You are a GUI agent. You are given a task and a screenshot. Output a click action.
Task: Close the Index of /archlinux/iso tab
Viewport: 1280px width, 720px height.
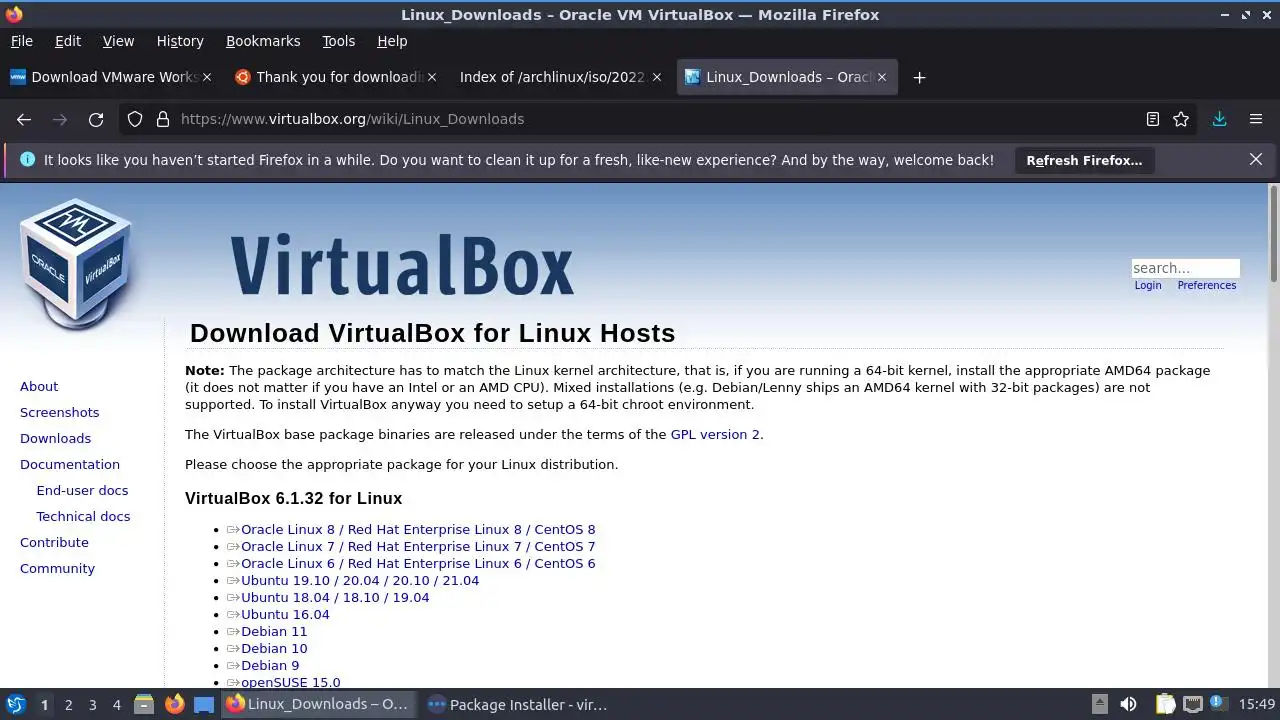657,77
